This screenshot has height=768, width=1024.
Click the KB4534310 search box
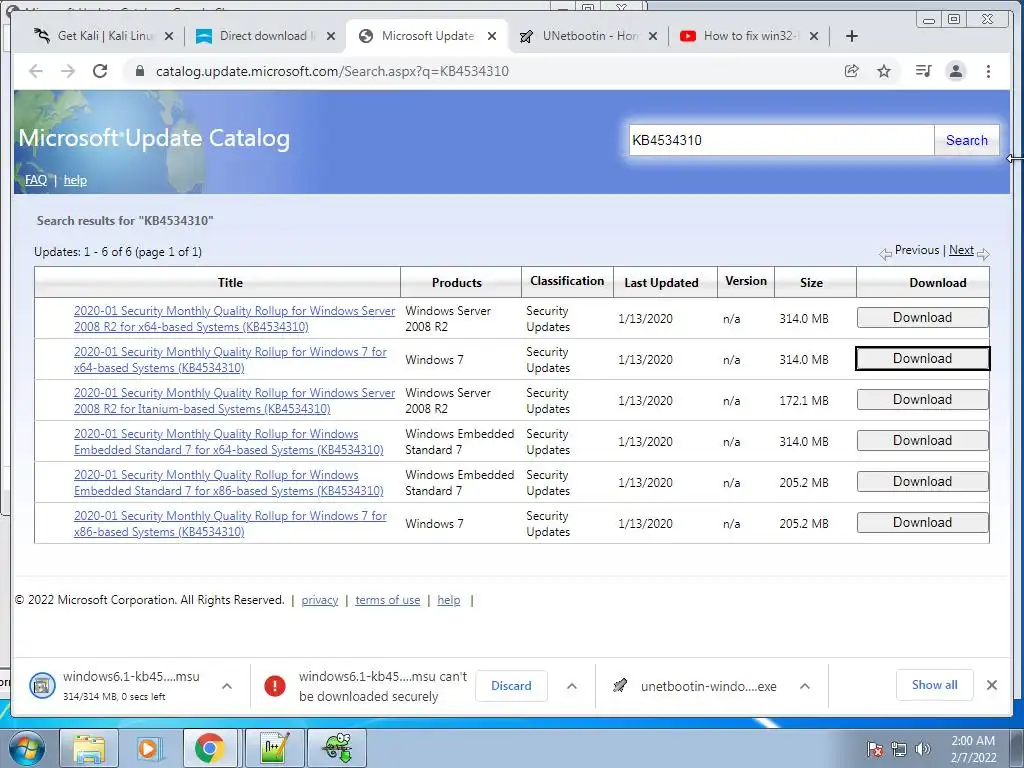pyautogui.click(x=781, y=140)
